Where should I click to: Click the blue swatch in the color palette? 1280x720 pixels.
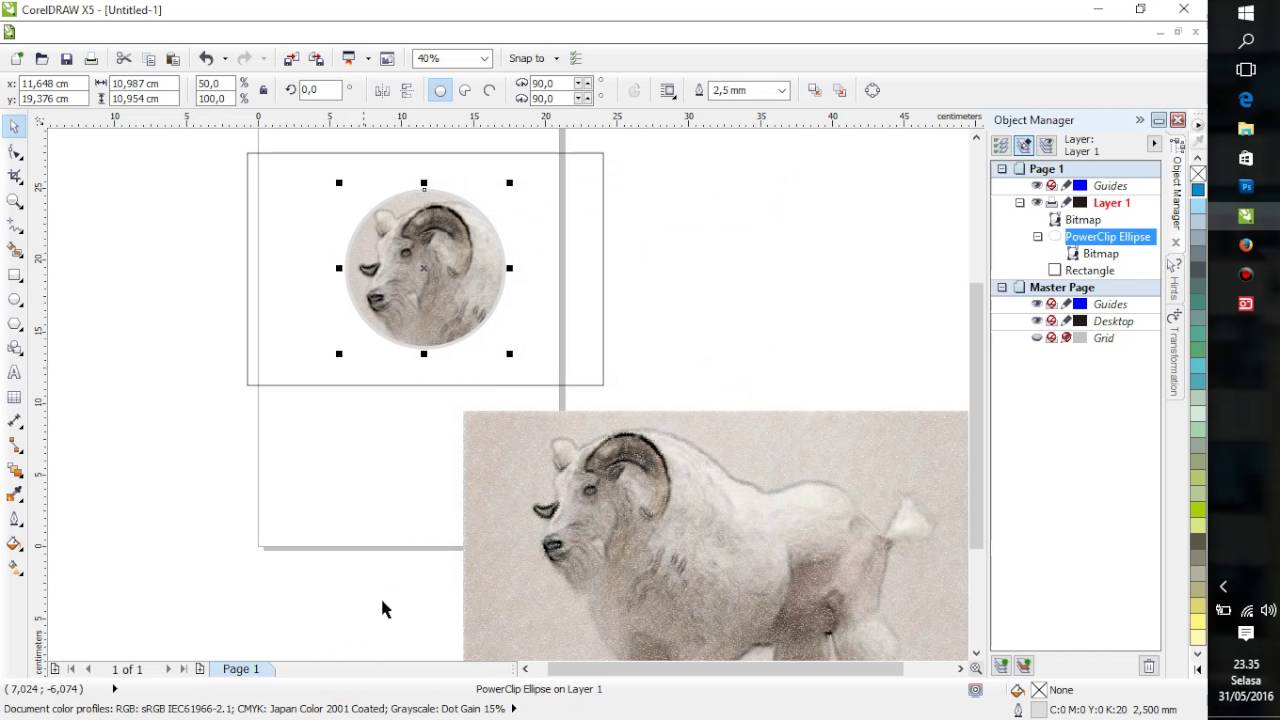coord(1197,190)
